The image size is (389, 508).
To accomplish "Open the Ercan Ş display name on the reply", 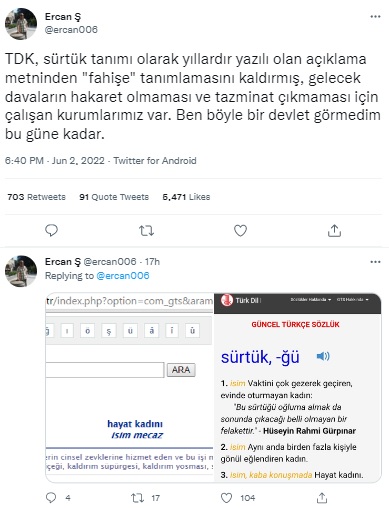I will click(63, 262).
